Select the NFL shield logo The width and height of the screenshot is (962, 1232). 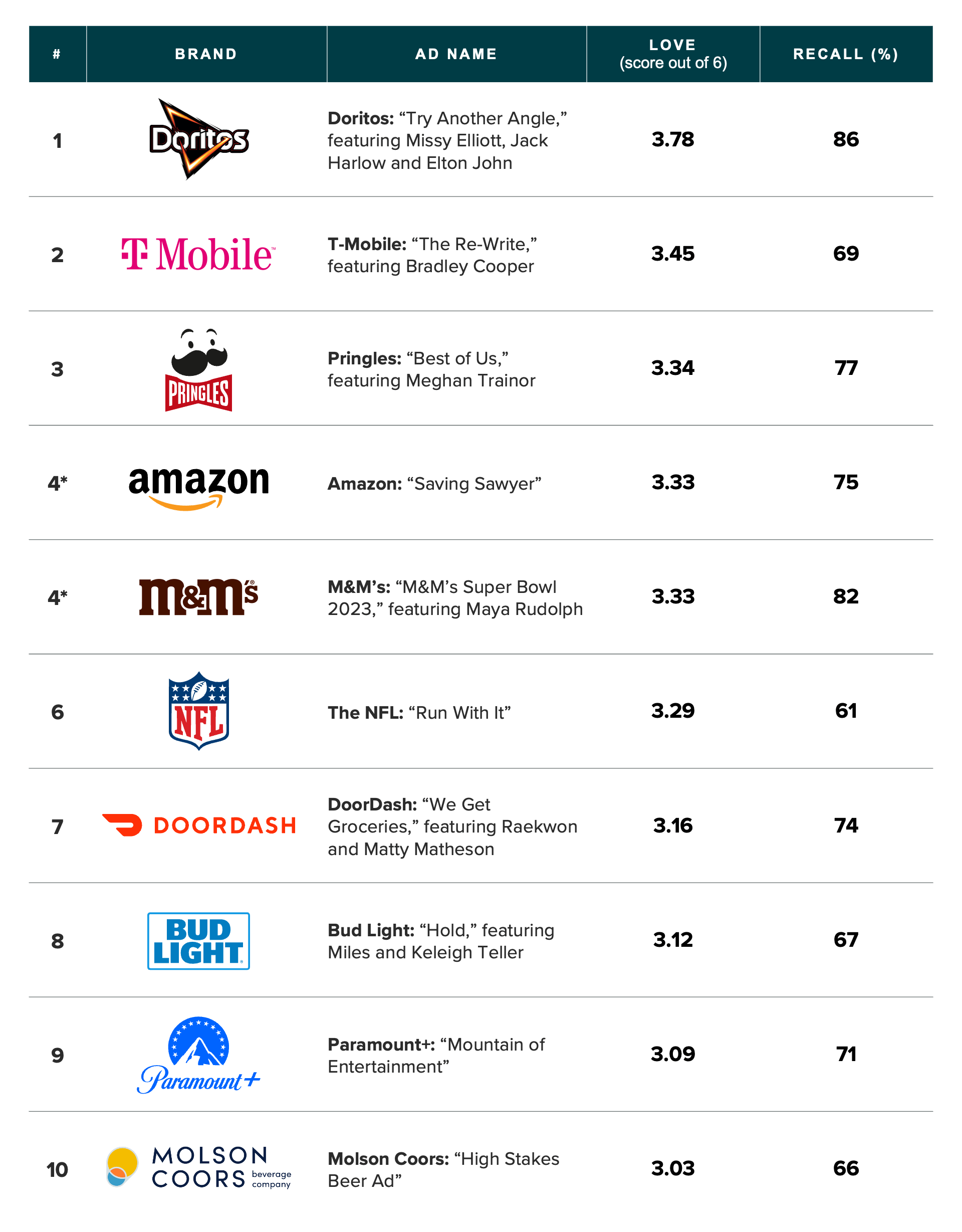point(198,711)
